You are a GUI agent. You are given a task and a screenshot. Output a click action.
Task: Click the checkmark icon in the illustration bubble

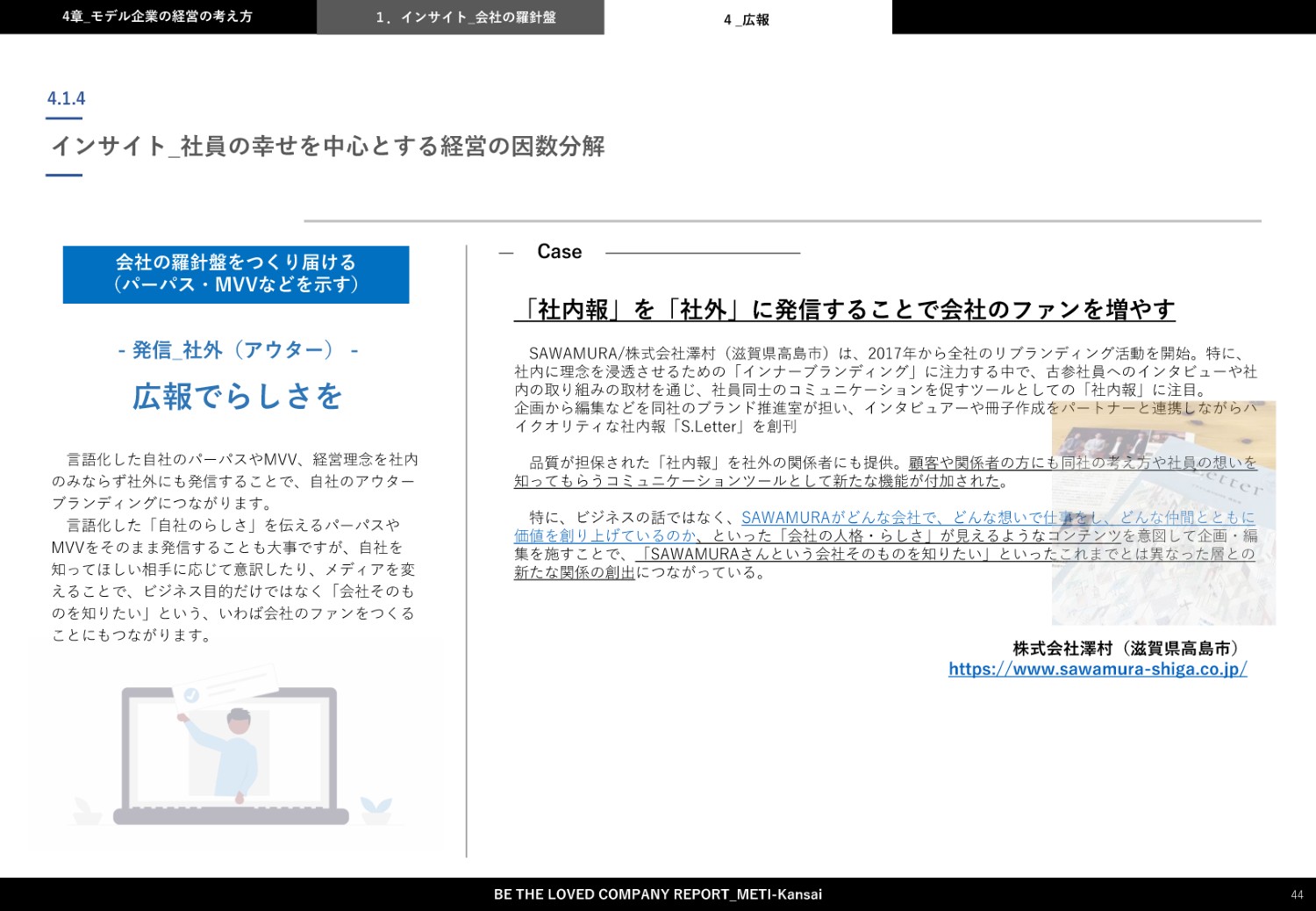point(191,695)
